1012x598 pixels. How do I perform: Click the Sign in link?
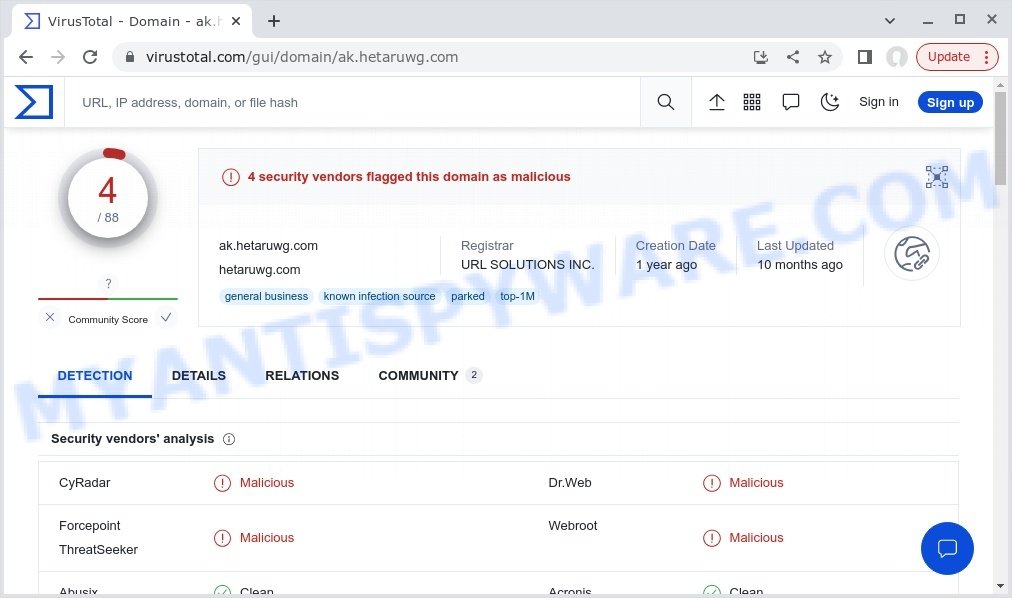coord(878,102)
